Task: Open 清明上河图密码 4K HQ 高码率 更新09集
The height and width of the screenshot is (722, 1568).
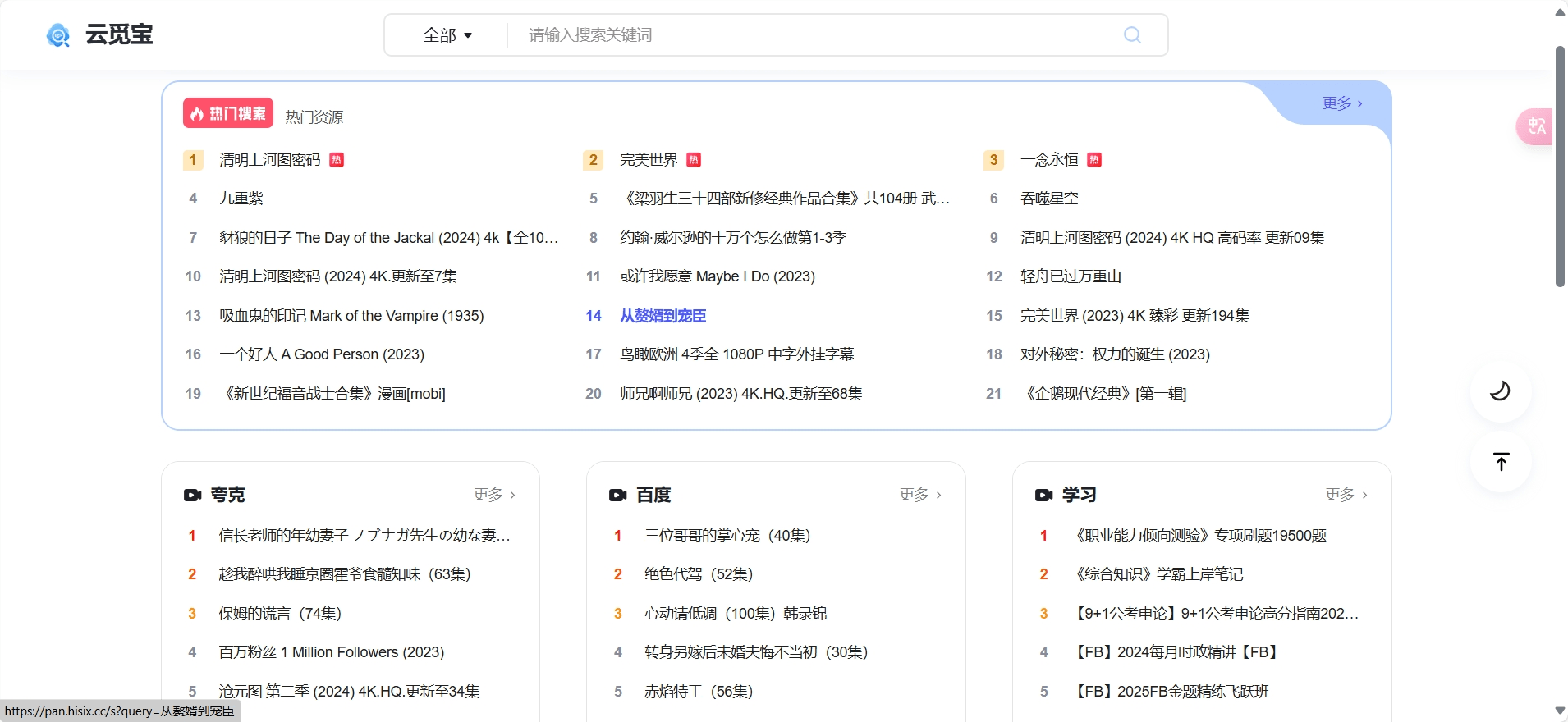Action: (x=1172, y=238)
